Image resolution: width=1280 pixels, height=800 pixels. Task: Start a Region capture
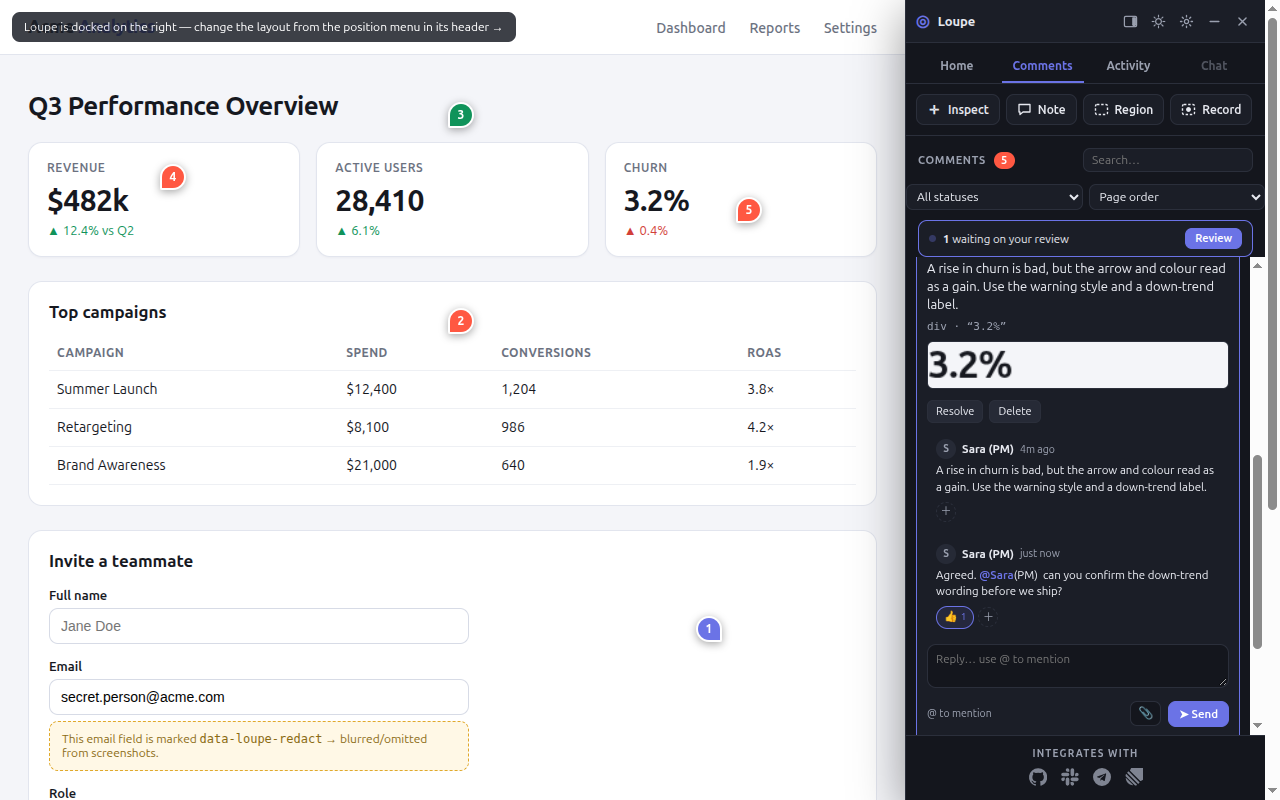(1124, 110)
